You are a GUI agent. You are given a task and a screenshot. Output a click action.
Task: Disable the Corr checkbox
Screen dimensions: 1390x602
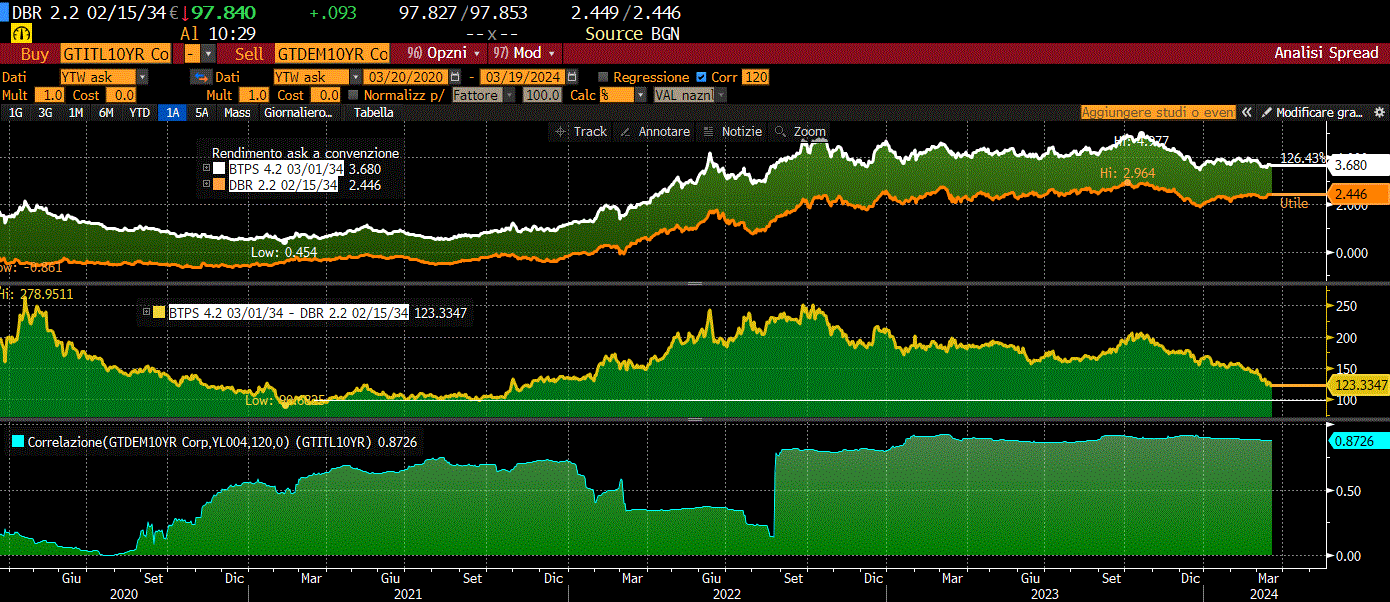[701, 77]
